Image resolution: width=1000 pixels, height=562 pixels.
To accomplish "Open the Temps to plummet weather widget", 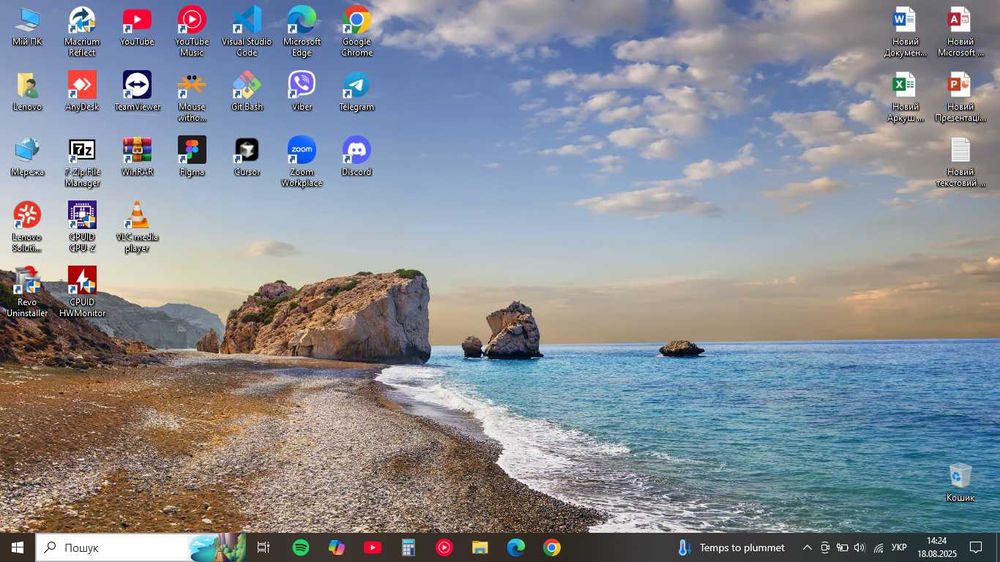I will tap(731, 547).
